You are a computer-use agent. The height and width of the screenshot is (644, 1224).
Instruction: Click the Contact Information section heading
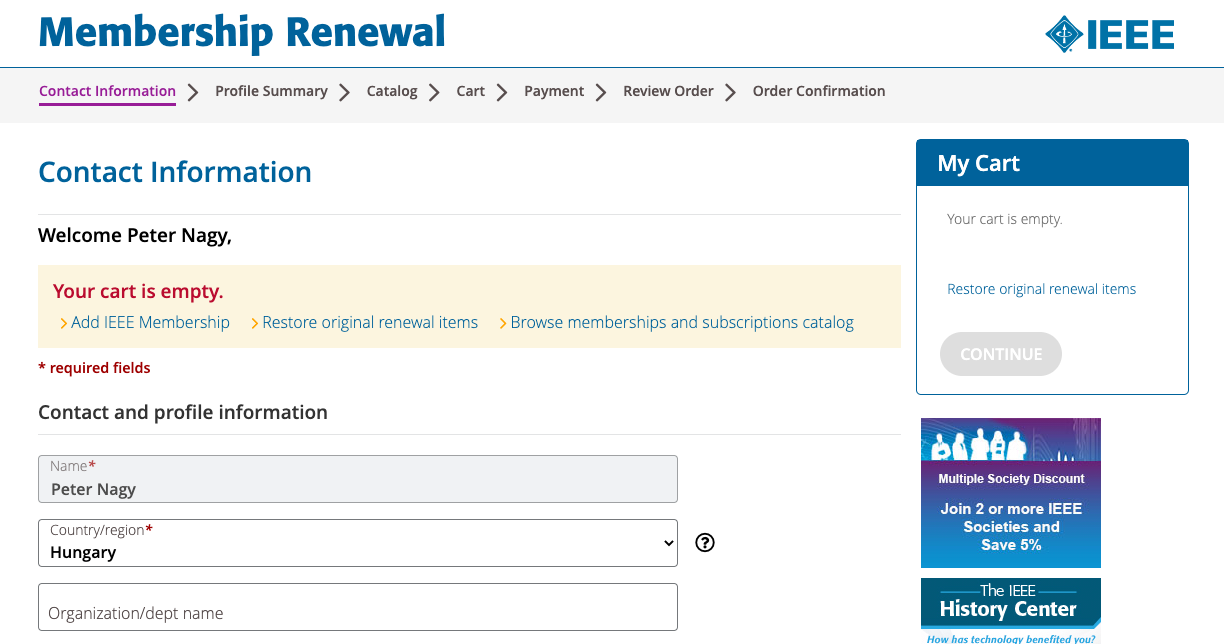175,172
